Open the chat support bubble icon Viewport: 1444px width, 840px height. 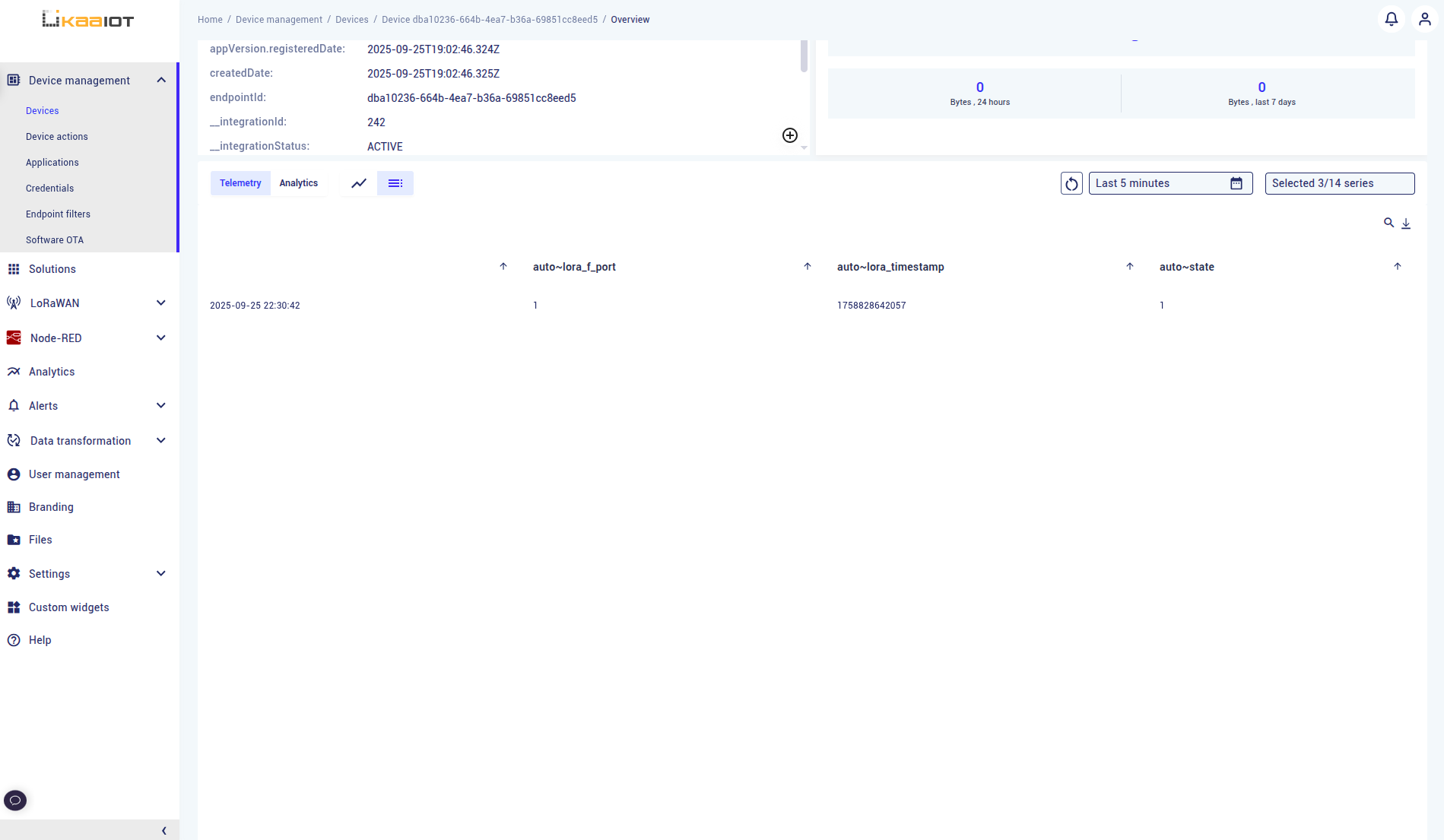coord(15,800)
